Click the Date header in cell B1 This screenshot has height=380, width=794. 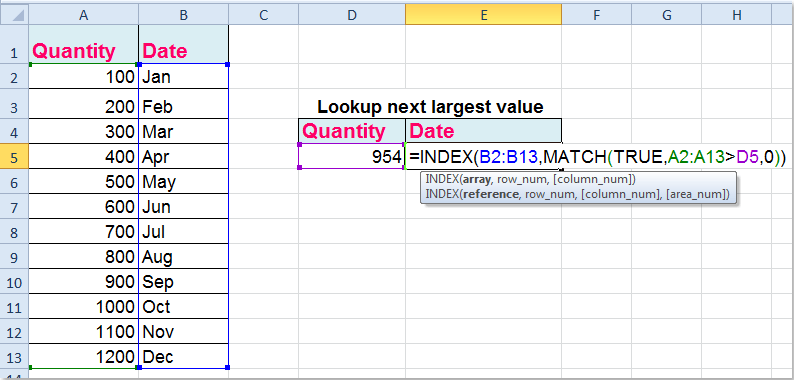tap(183, 44)
